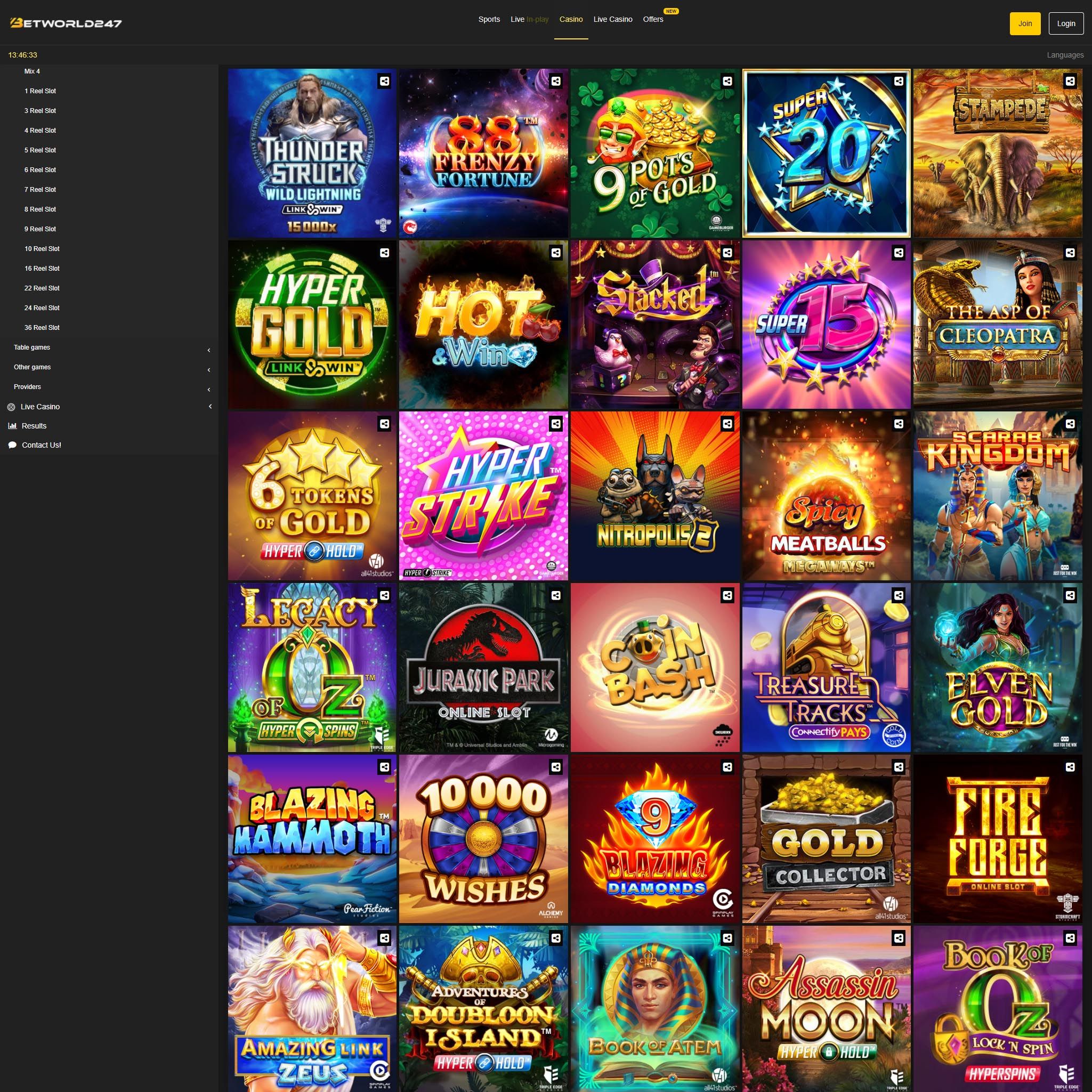Expand the Table games section
Screen dimensions: 1092x1092
[x=109, y=347]
